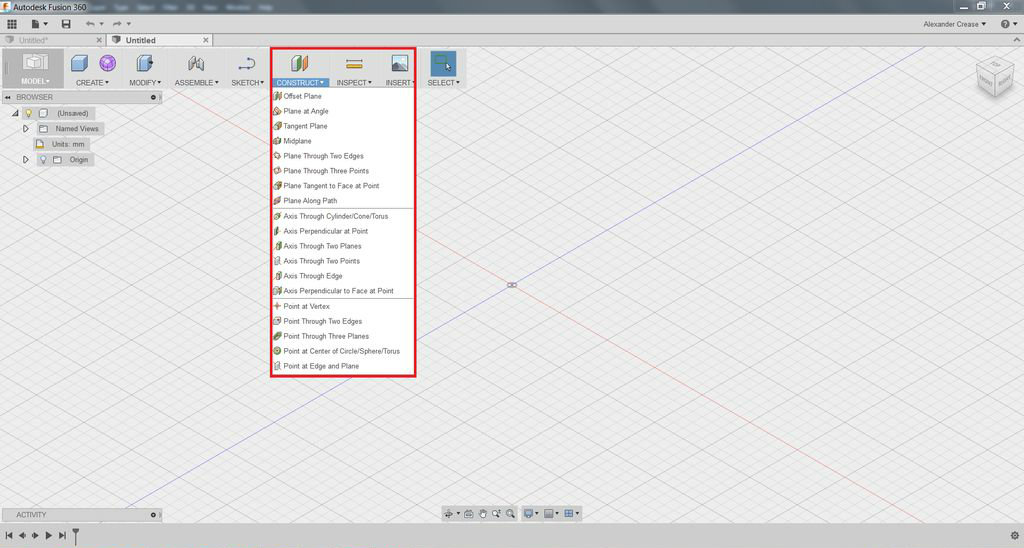
Task: Save the design with disk icon
Action: (x=66, y=24)
